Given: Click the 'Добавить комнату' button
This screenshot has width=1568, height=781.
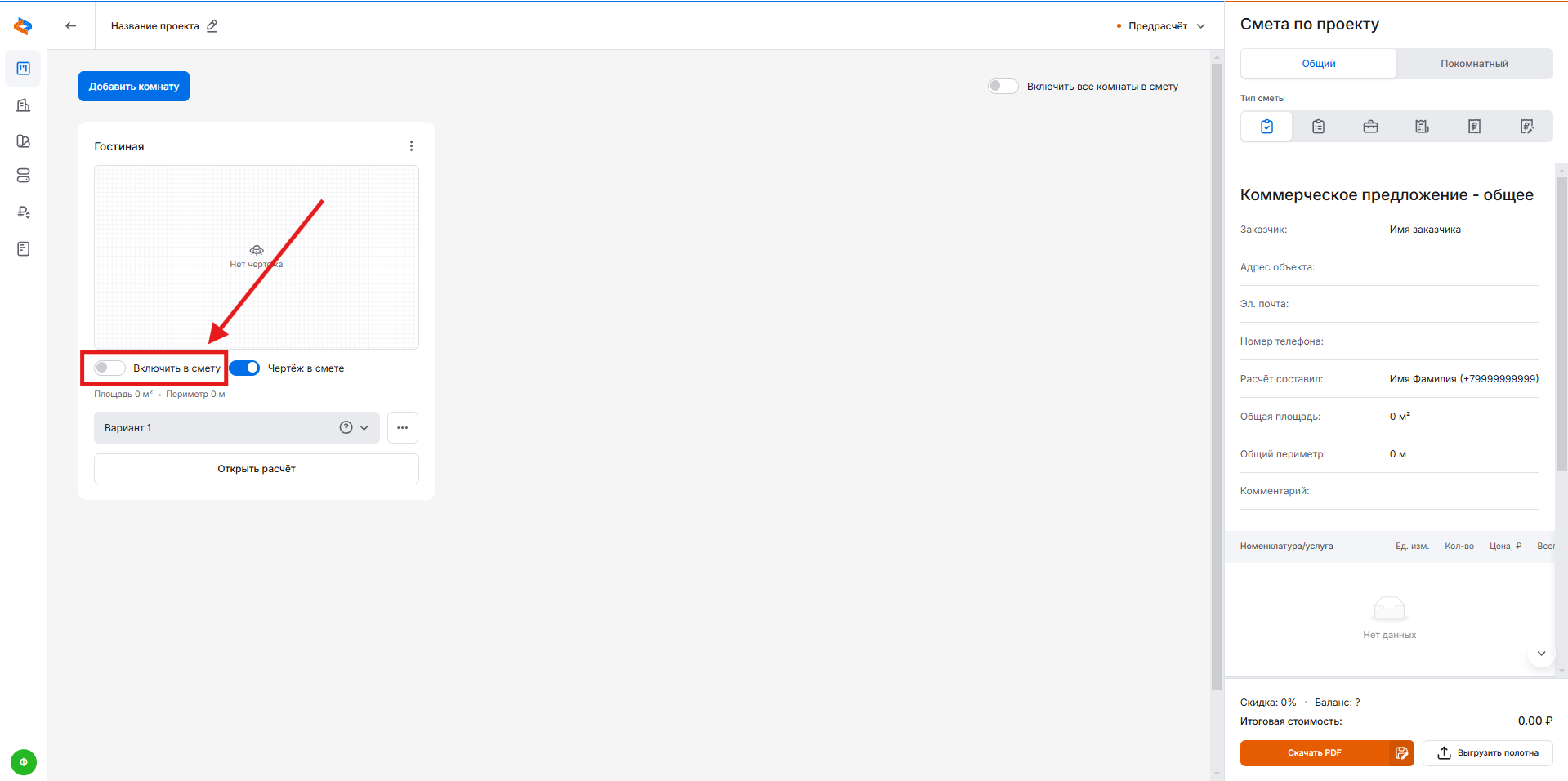Looking at the screenshot, I should [134, 87].
